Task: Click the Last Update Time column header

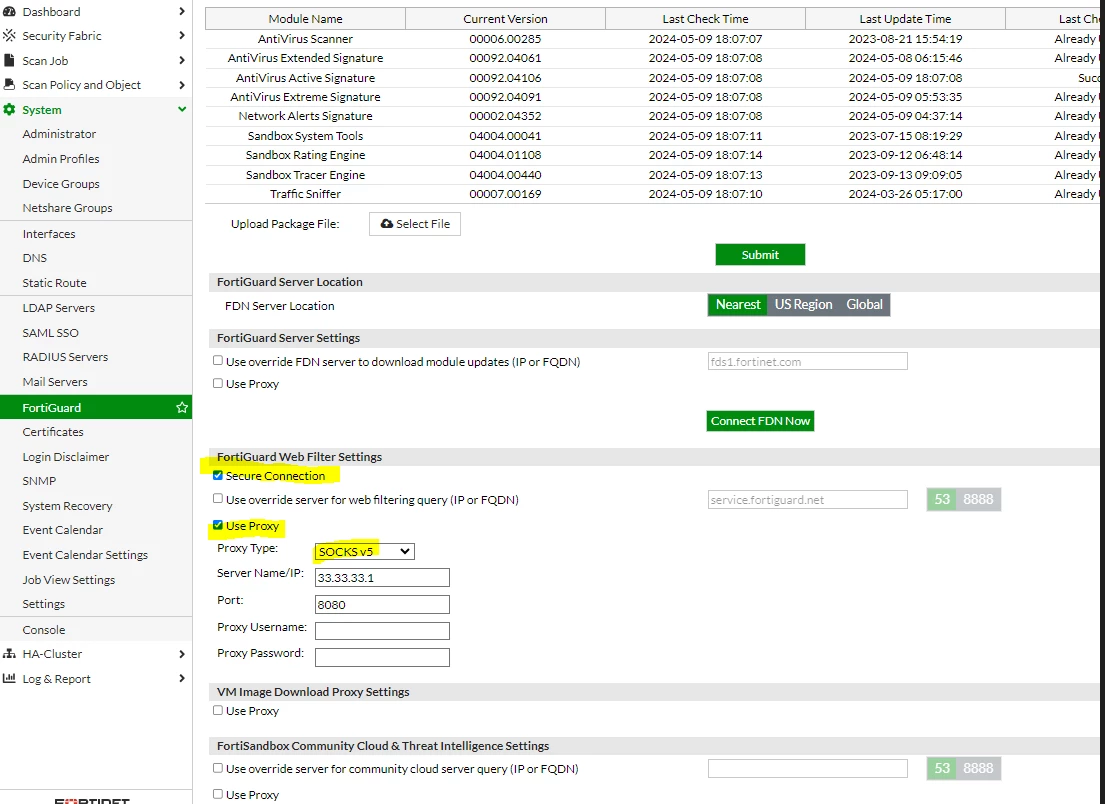Action: (x=905, y=19)
